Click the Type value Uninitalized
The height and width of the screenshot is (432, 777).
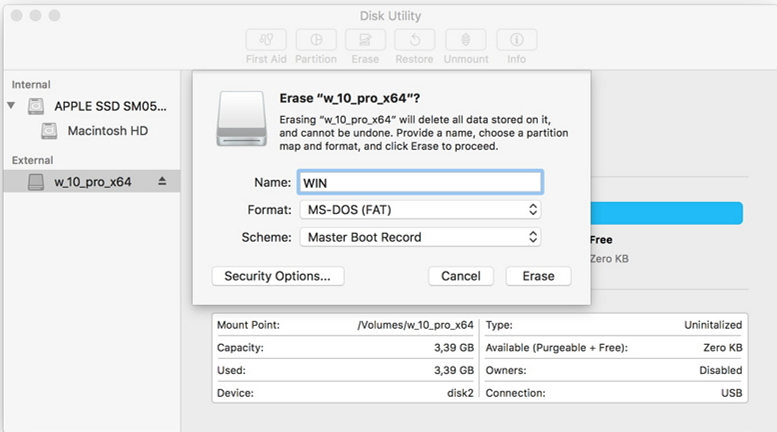click(713, 325)
